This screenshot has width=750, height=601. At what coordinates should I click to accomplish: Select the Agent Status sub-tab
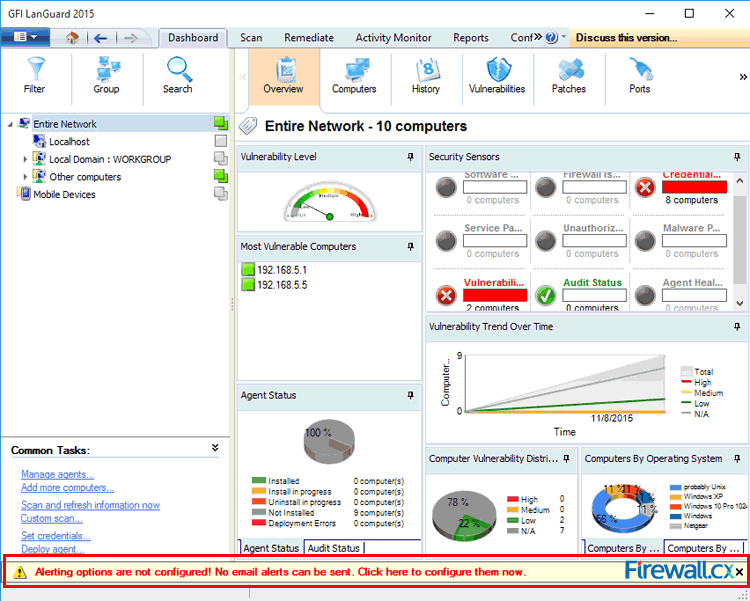tap(271, 548)
